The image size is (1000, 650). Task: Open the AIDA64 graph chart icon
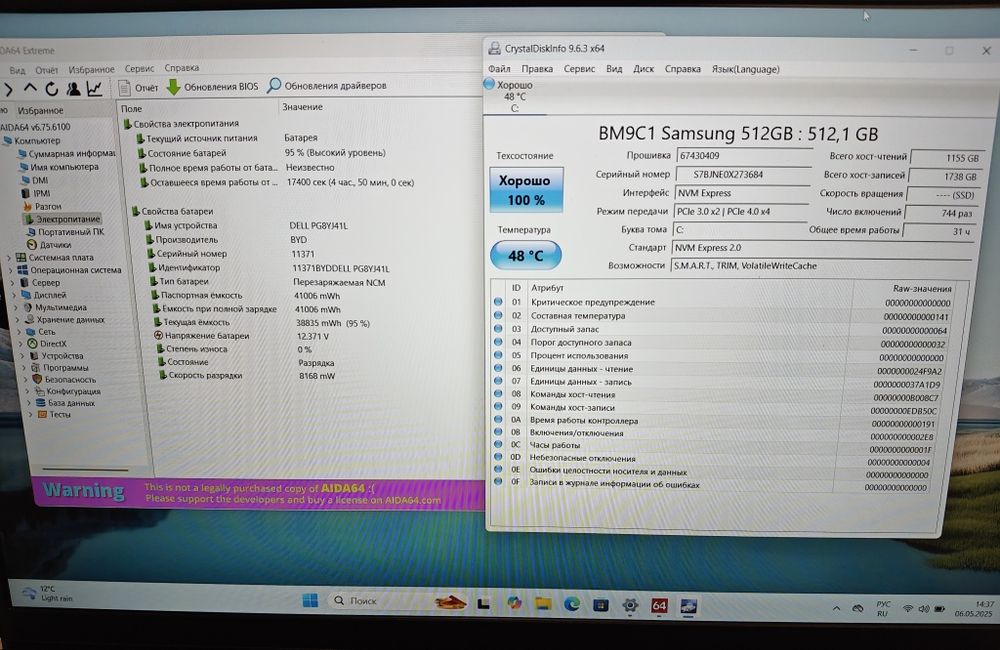[94, 89]
